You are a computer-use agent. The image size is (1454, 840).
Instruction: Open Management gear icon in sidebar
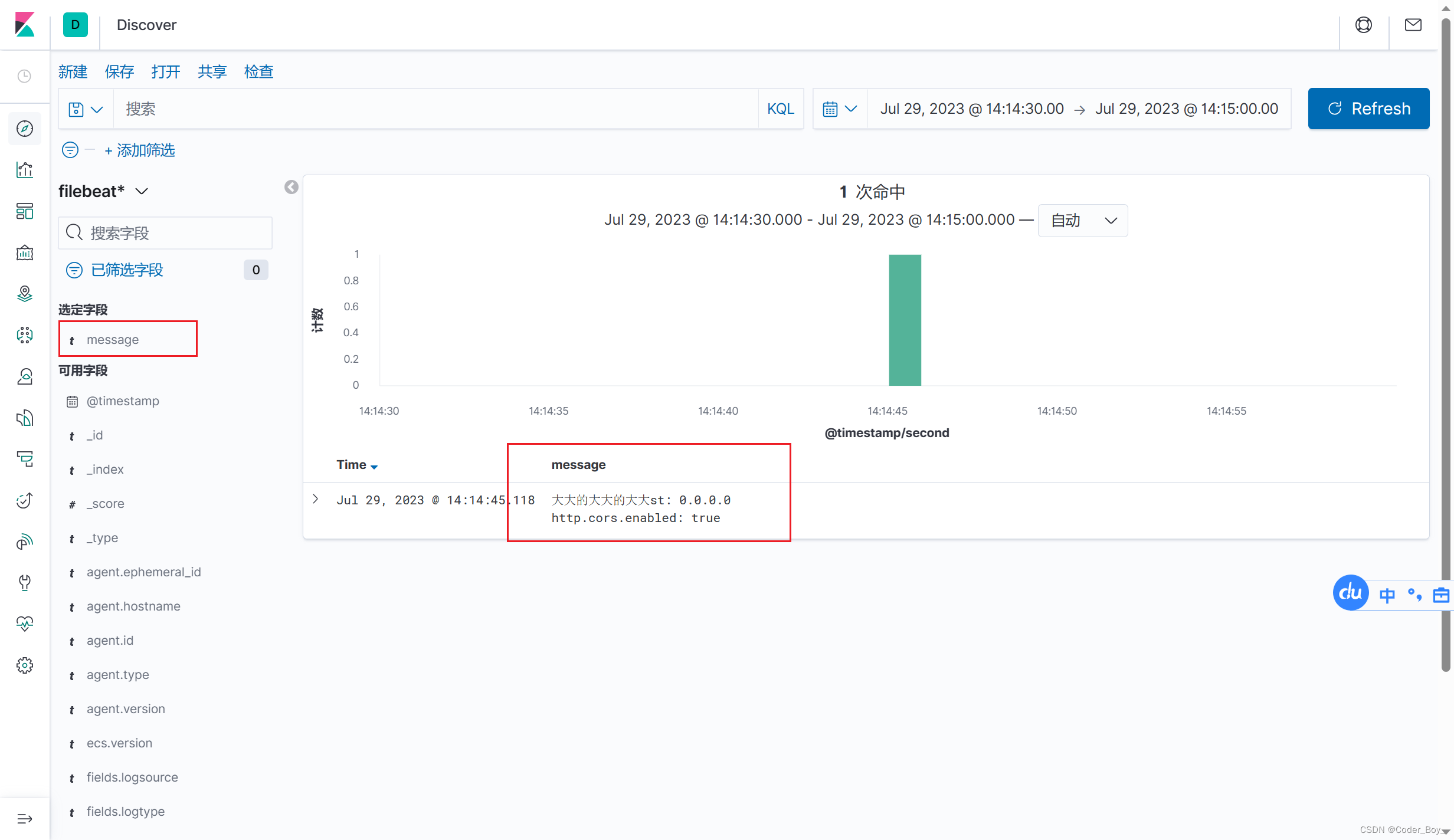pyautogui.click(x=24, y=665)
